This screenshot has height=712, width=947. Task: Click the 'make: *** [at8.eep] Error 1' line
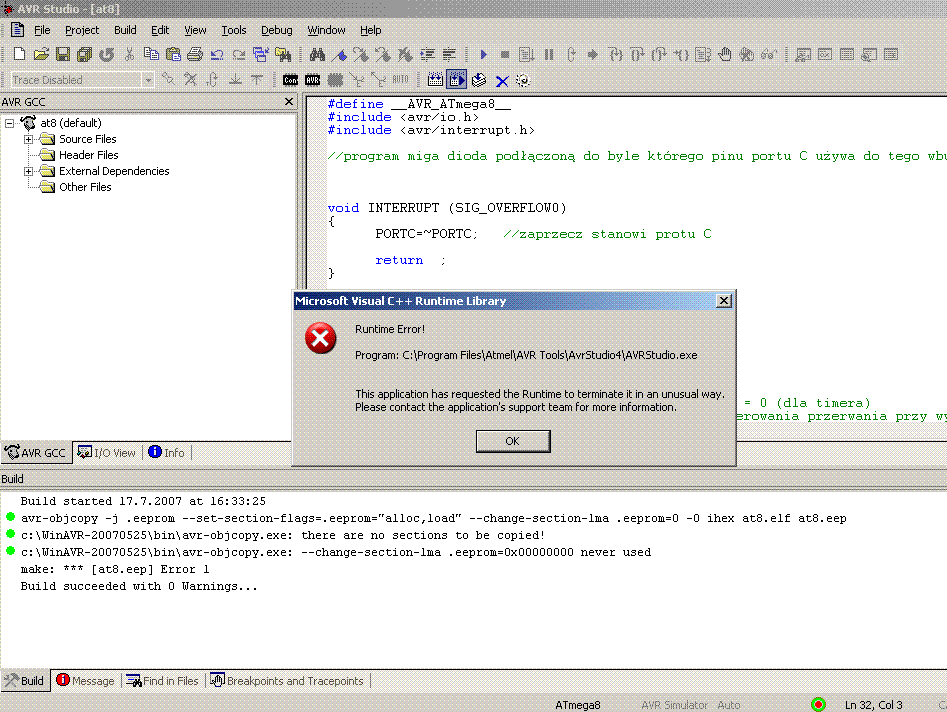pos(115,569)
